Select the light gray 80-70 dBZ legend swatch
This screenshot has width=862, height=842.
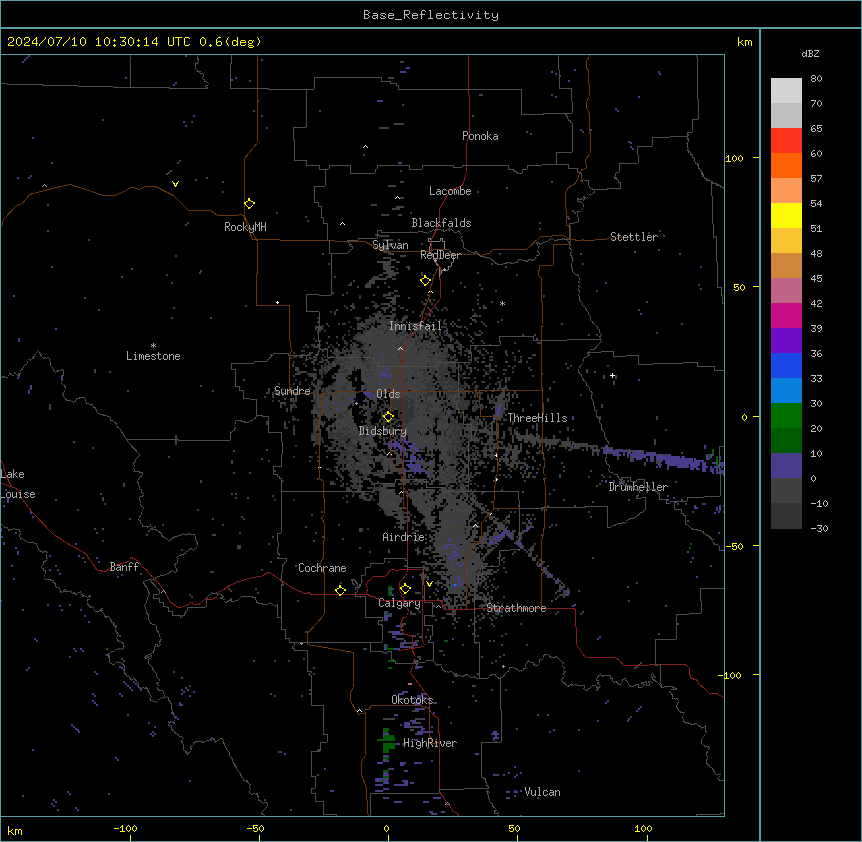pos(786,91)
